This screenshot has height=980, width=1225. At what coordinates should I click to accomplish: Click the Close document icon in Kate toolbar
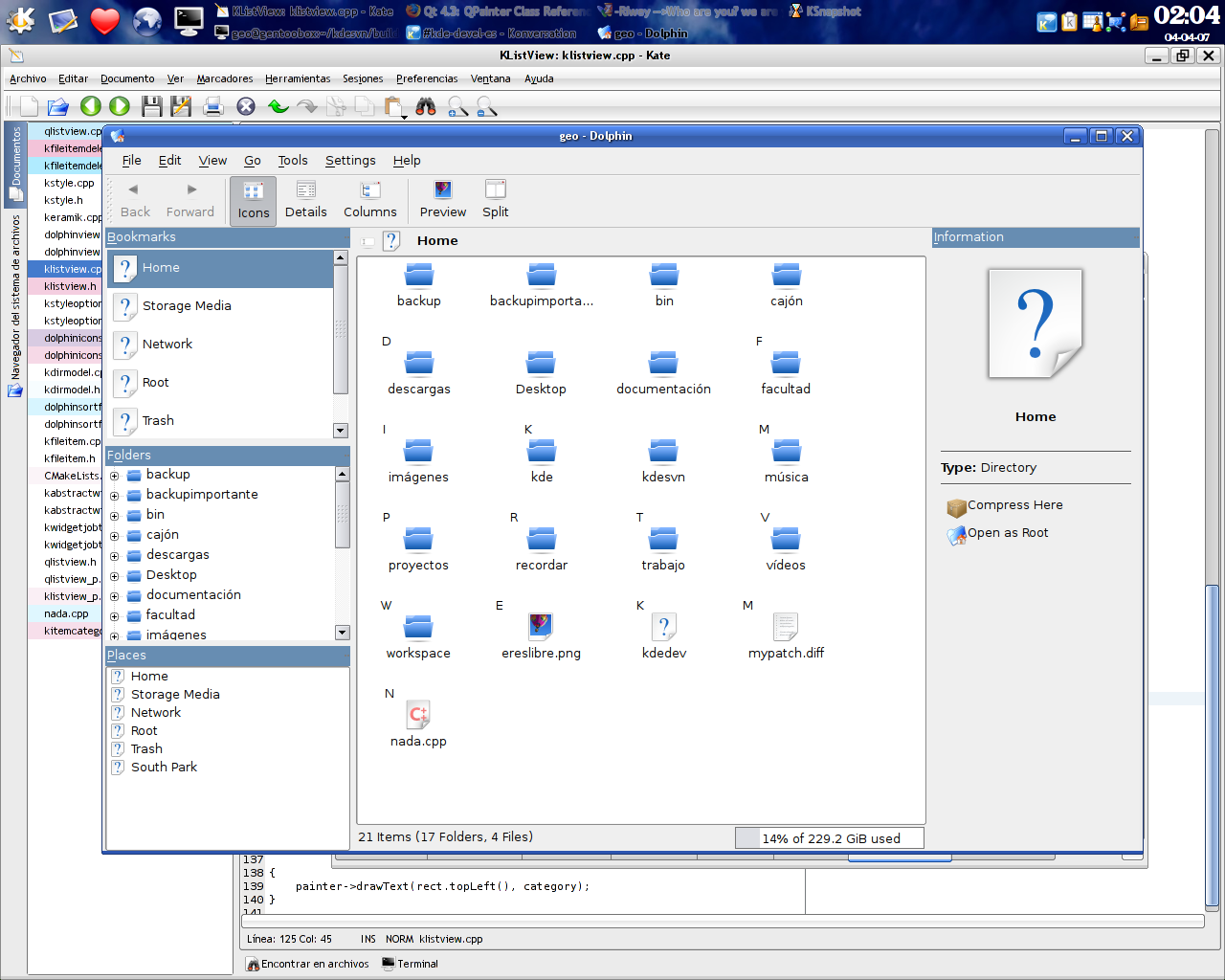coord(246,106)
